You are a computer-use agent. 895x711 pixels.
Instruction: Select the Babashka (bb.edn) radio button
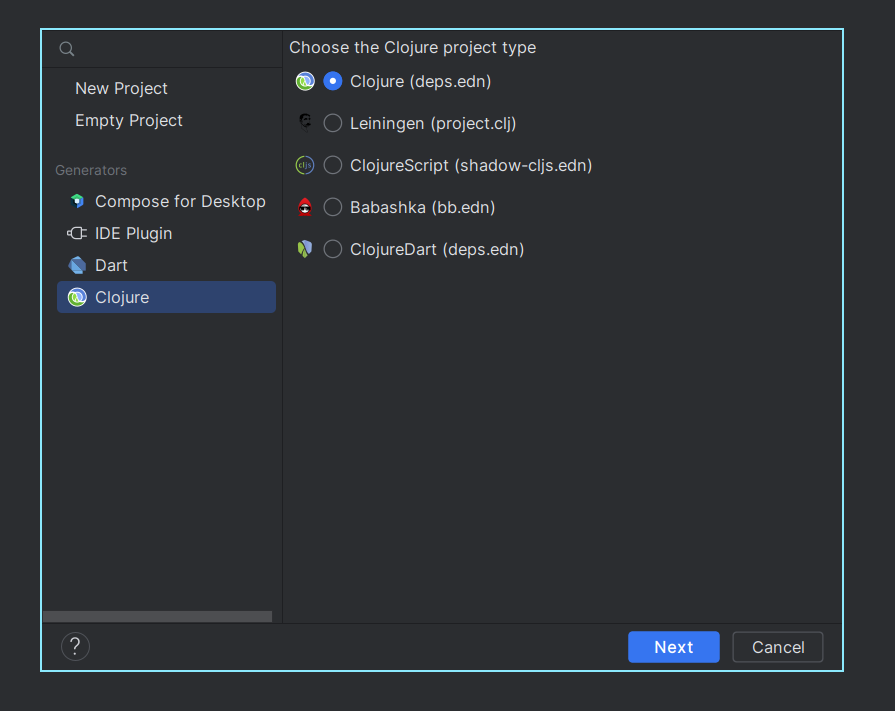tap(333, 207)
